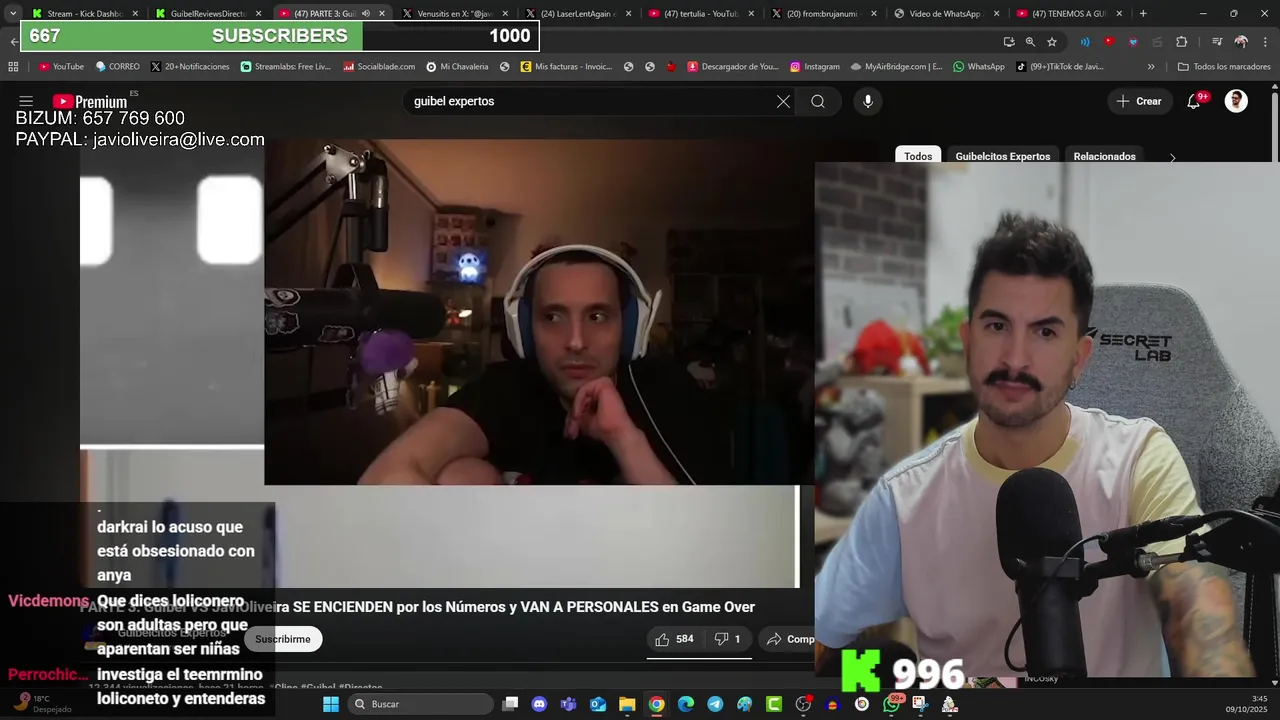The height and width of the screenshot is (720, 1280).
Task: Click the magnifier search button on YouTube
Action: (x=818, y=101)
